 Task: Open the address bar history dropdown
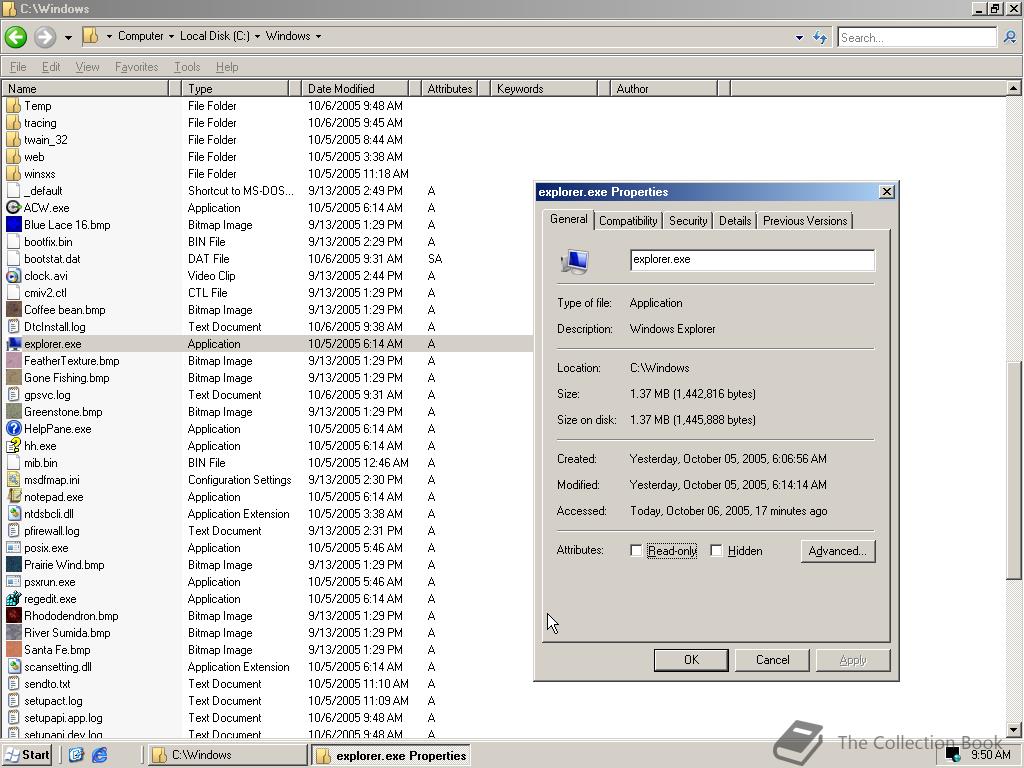[799, 37]
